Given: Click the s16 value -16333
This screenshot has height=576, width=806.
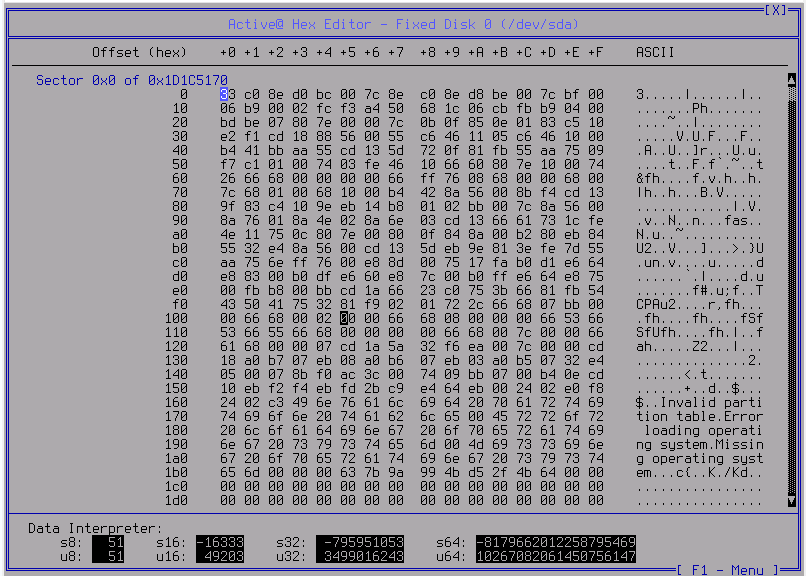Looking at the screenshot, I should point(220,542).
